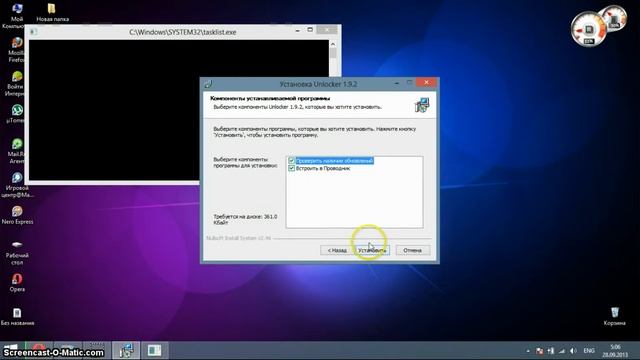
Task: Maximize the tasklist.exe console window
Action: pyautogui.click(x=310, y=30)
